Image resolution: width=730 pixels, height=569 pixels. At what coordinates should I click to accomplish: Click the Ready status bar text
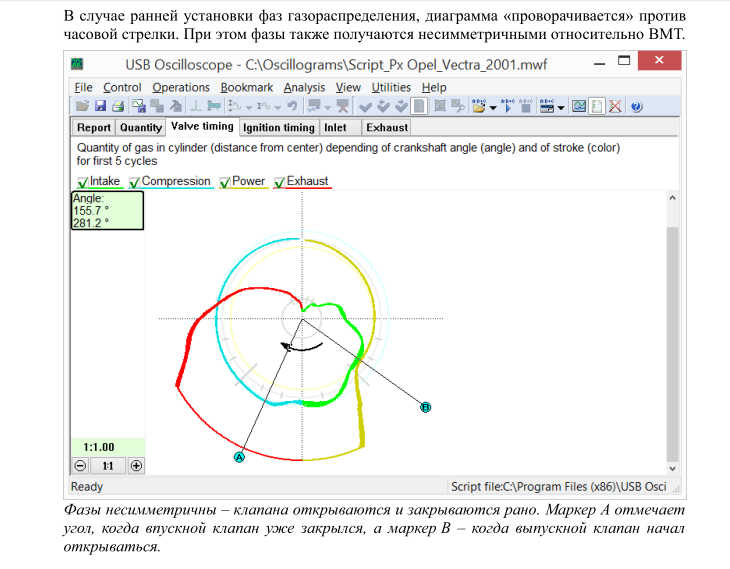(87, 487)
